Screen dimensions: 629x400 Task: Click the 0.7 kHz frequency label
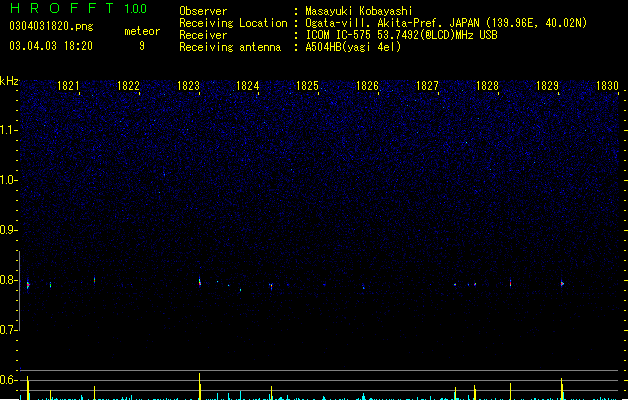click(x=8, y=330)
